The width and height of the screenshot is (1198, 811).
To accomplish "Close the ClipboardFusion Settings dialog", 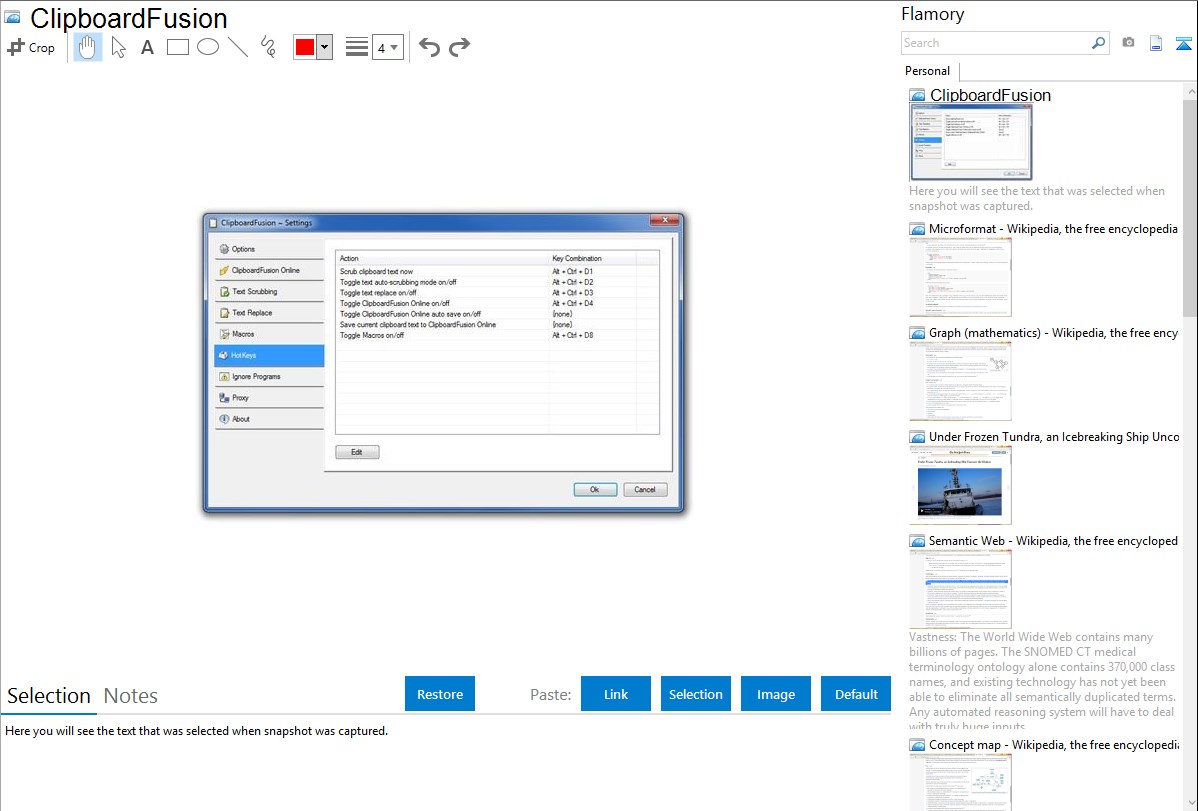I will tap(665, 220).
